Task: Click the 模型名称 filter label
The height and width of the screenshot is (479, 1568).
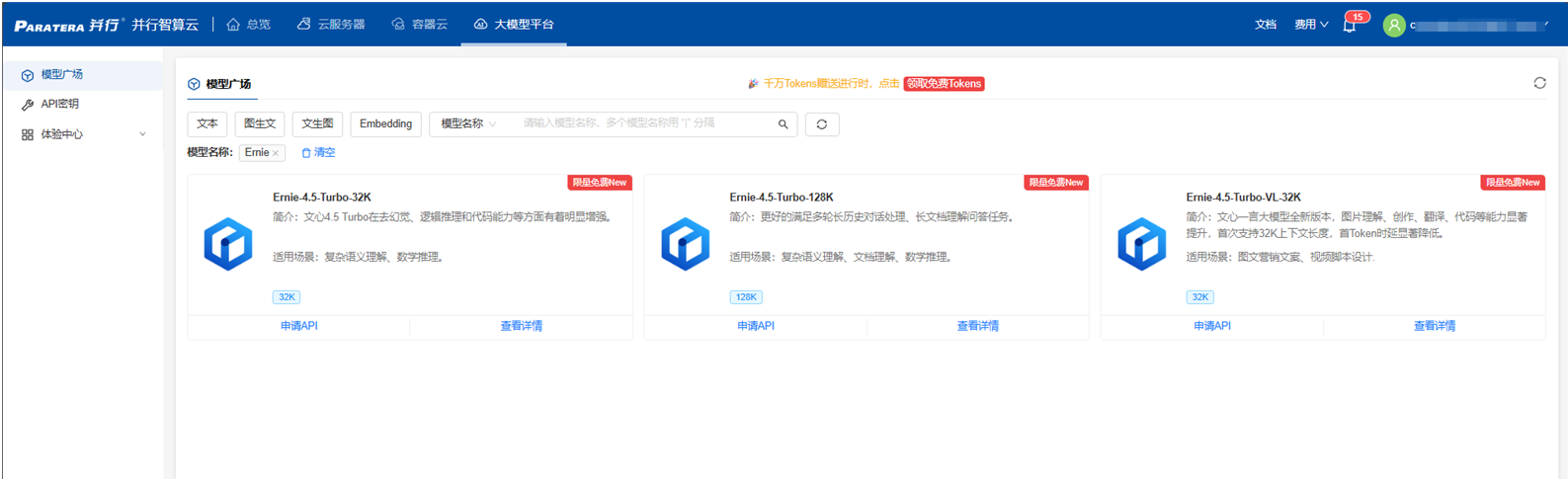Action: click(209, 153)
